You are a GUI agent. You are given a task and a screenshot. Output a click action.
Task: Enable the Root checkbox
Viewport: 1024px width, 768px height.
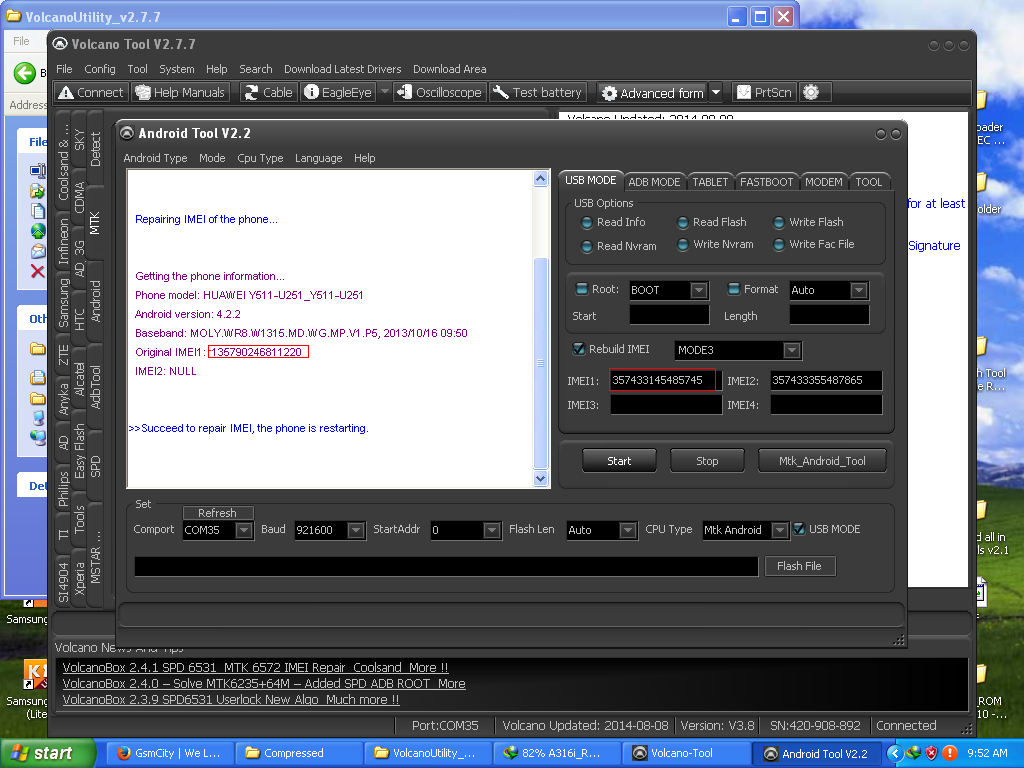582,289
